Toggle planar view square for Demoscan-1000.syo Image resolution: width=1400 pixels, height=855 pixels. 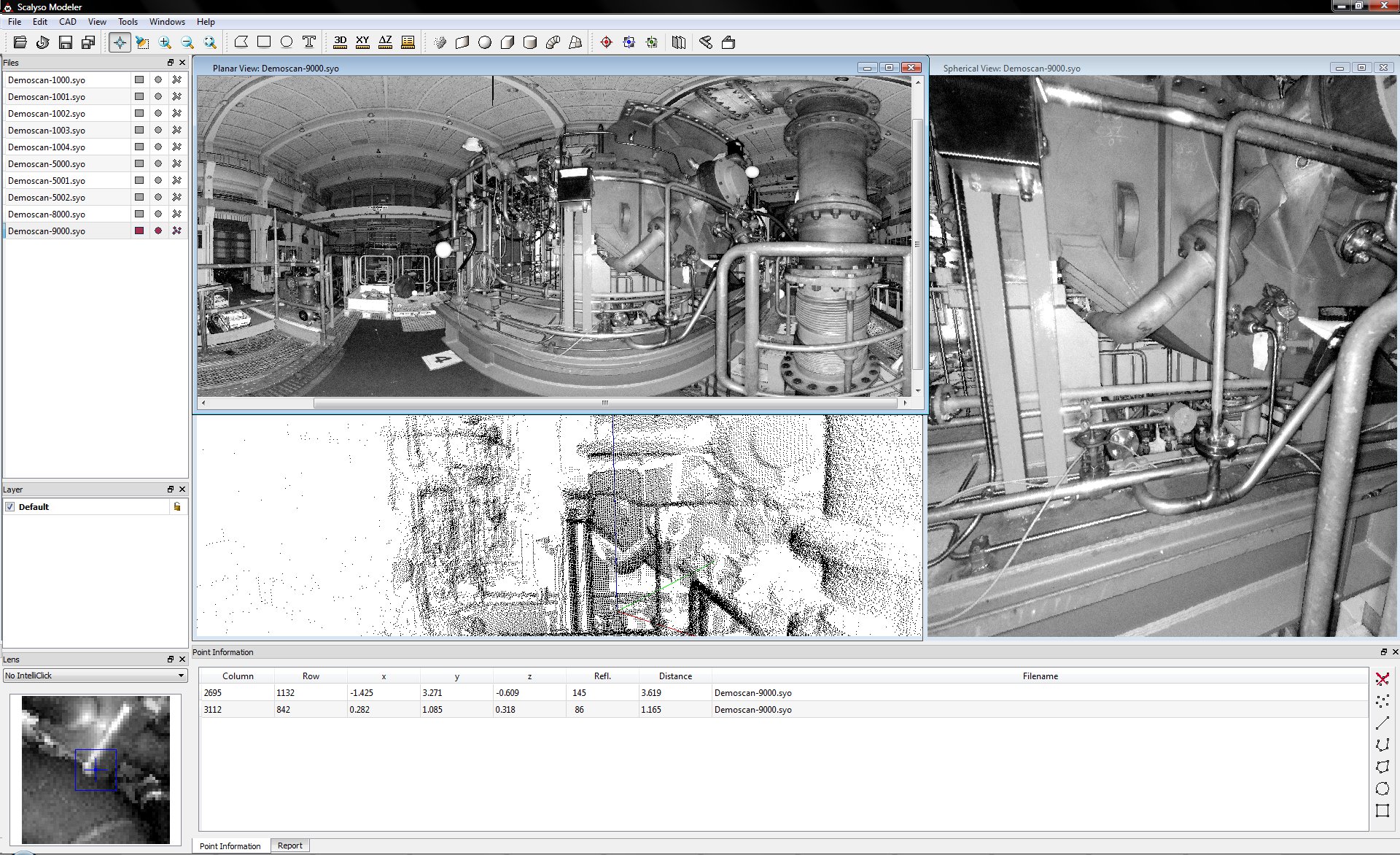(x=139, y=80)
